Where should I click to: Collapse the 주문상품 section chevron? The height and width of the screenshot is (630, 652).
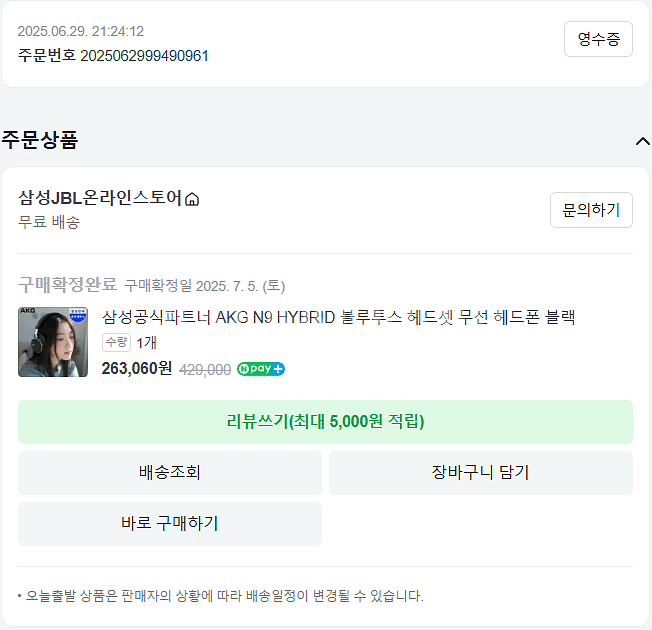coord(642,141)
